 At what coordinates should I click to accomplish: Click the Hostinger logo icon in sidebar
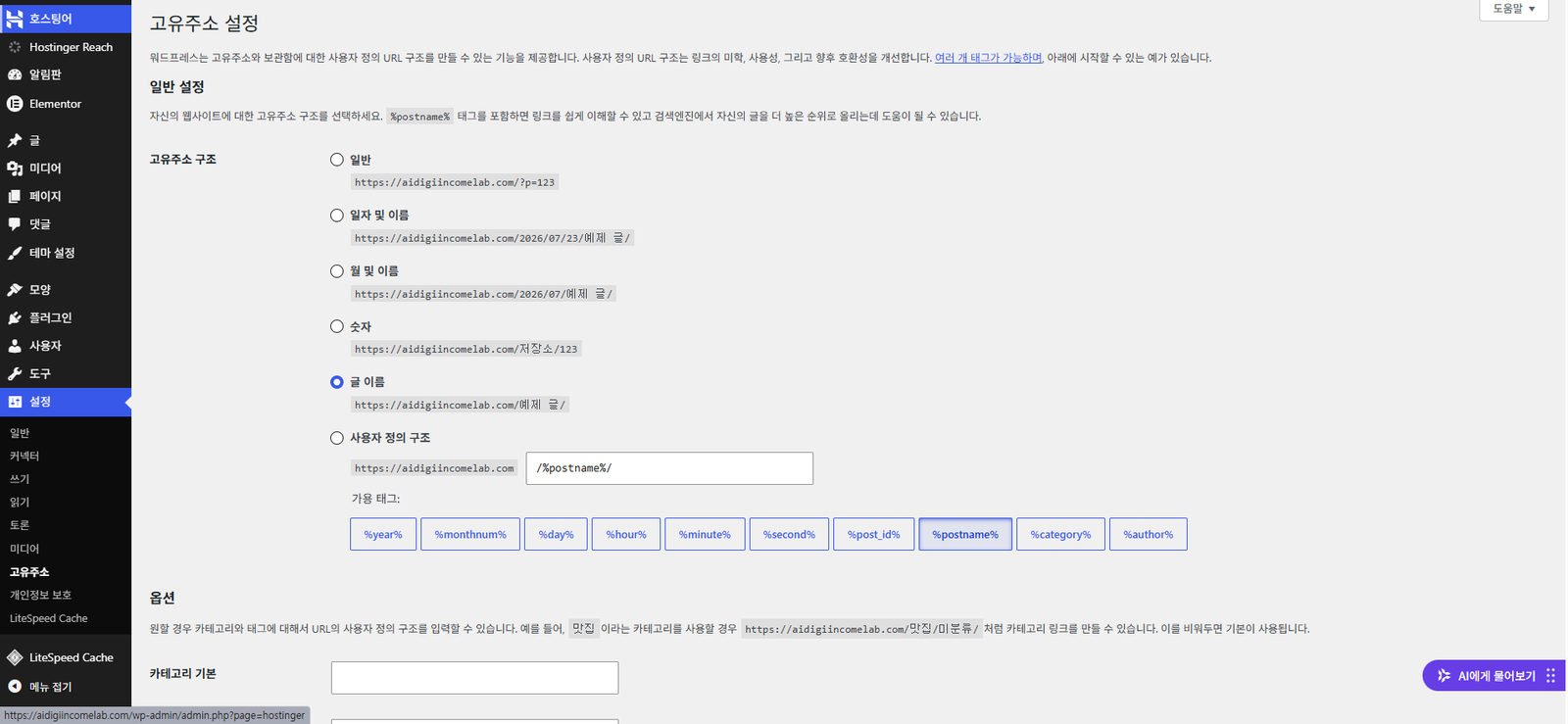click(x=15, y=19)
